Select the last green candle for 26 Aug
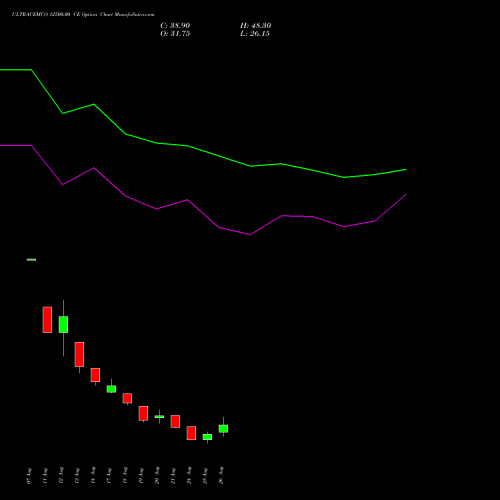Image resolution: width=500 pixels, height=500 pixels. (x=223, y=429)
